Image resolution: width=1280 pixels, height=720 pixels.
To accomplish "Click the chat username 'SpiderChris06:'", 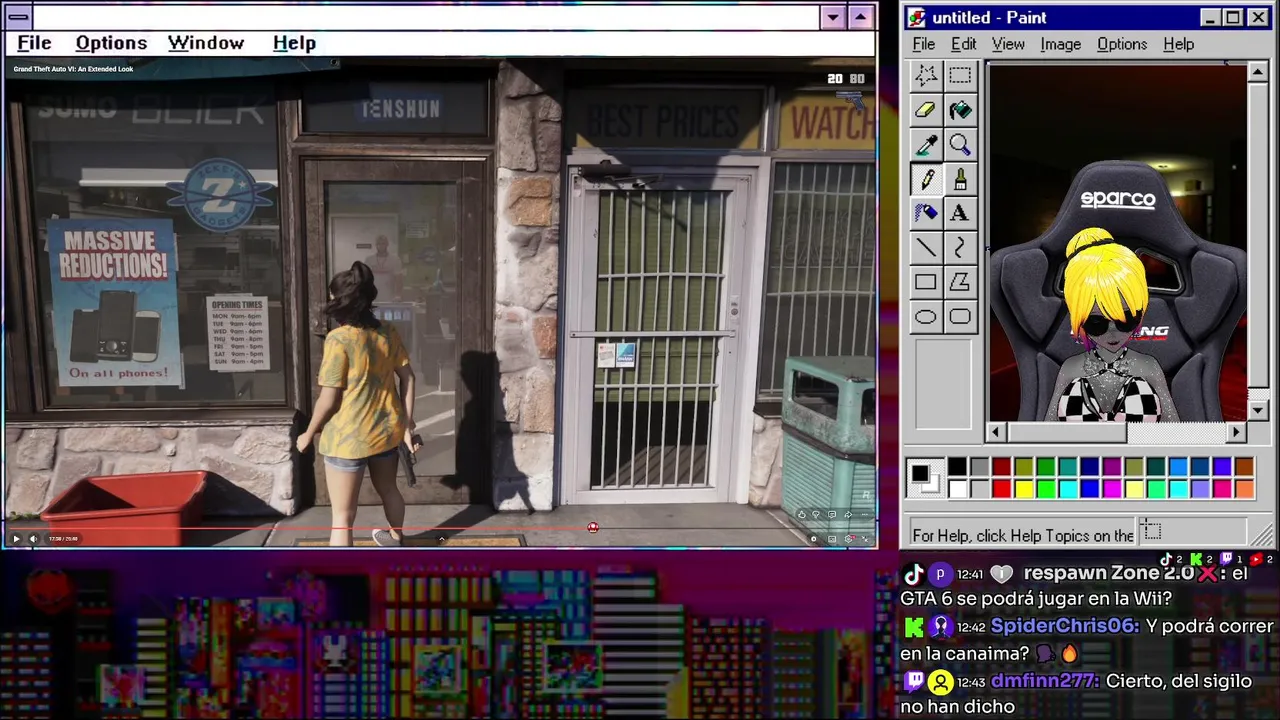I will (x=1065, y=626).
